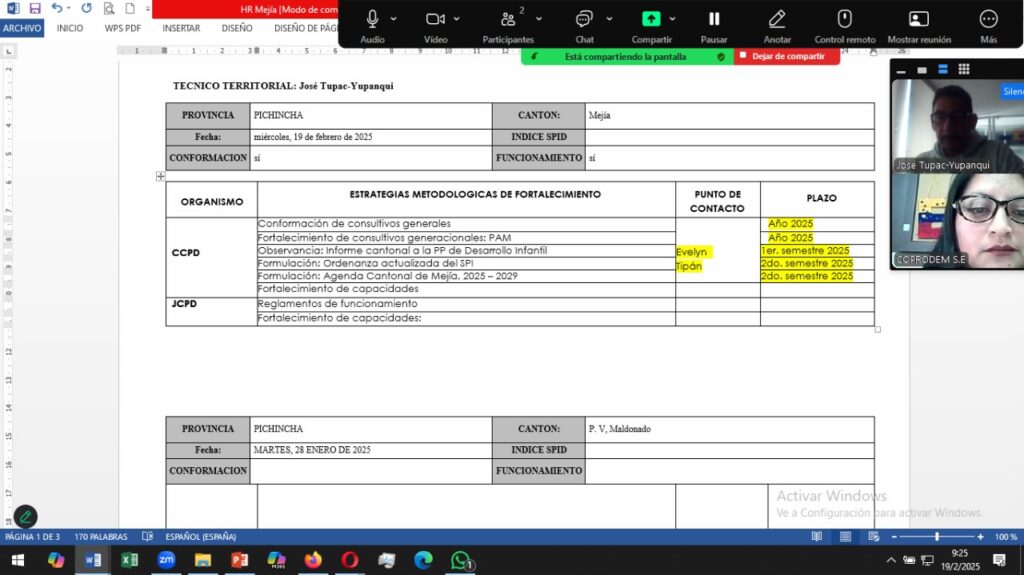This screenshot has width=1024, height=575.
Task: Open the Más options menu
Action: 988,19
